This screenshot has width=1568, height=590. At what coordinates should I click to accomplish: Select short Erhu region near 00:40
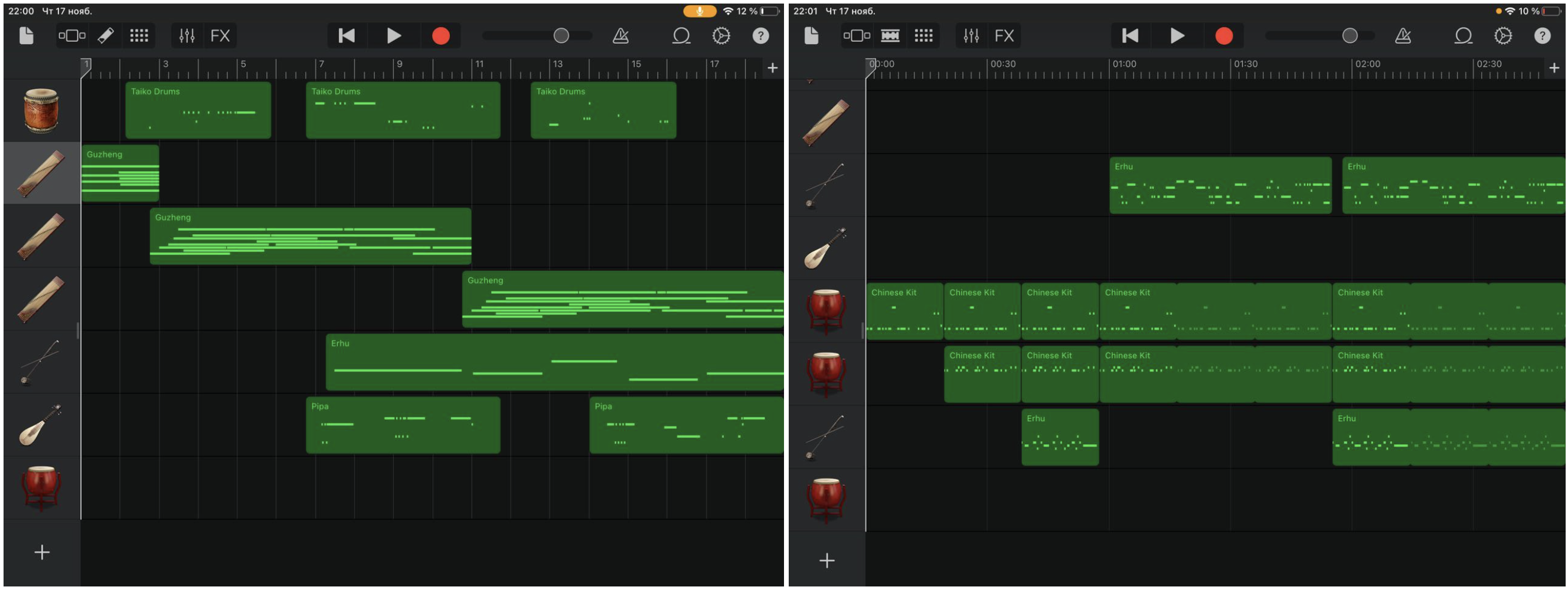tap(1060, 437)
